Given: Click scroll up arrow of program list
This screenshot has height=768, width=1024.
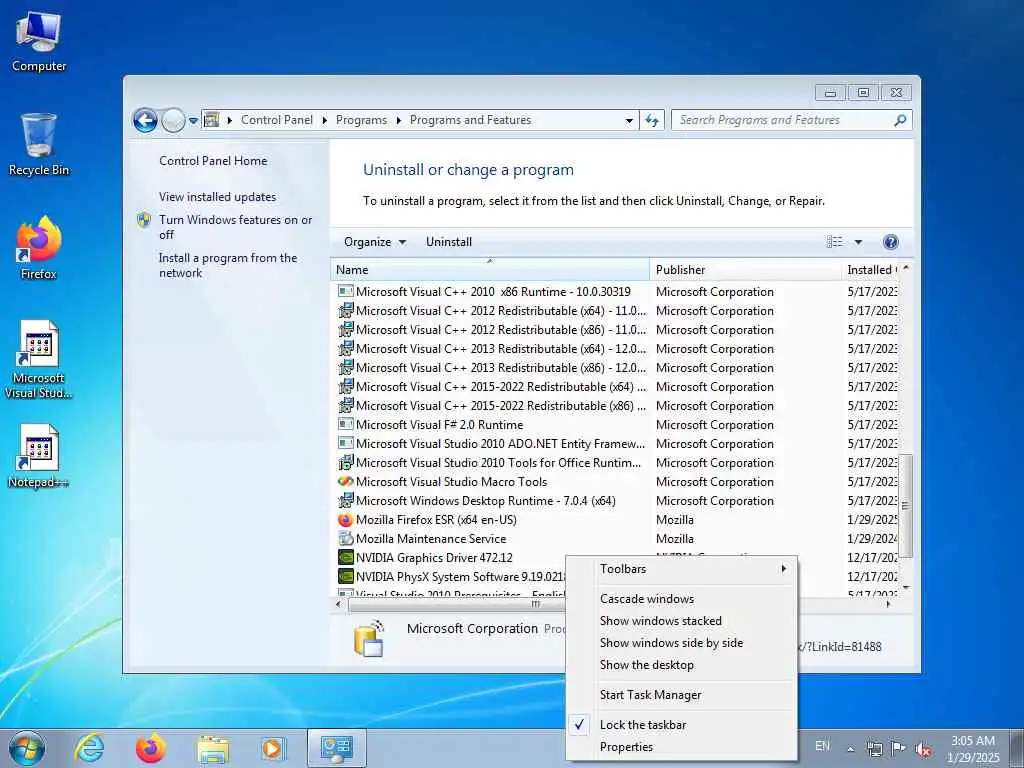Looking at the screenshot, I should pyautogui.click(x=906, y=268).
